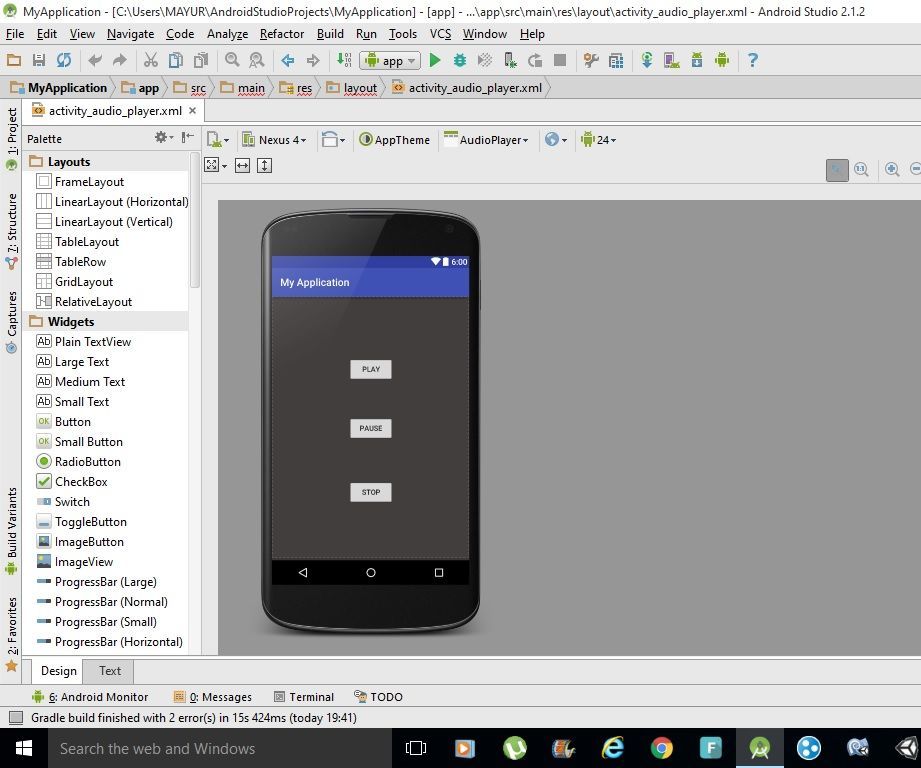Select the PAUSE button in preview
The width and height of the screenshot is (921, 768).
click(371, 428)
